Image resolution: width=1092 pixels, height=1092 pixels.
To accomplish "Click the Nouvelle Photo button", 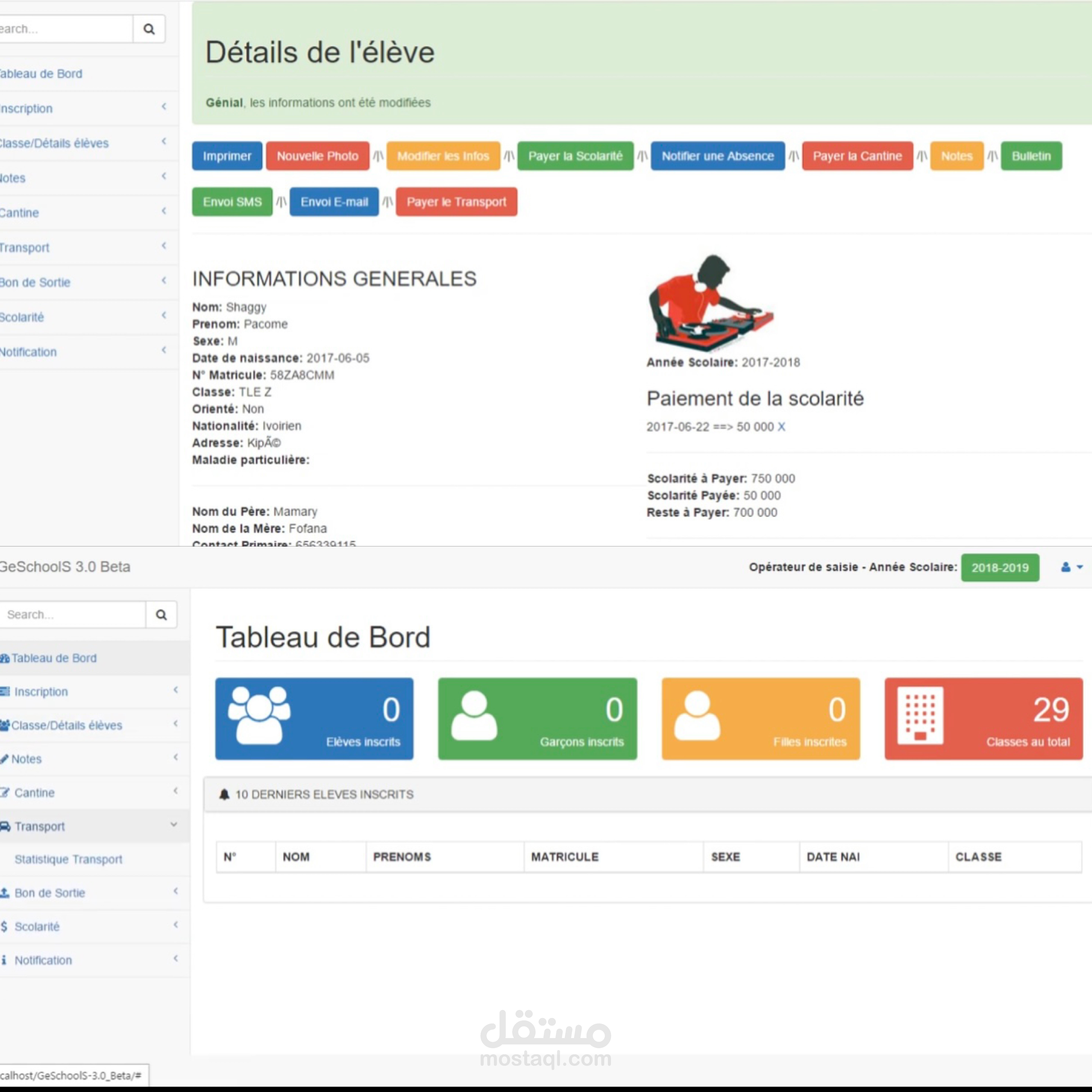I will pos(318,156).
